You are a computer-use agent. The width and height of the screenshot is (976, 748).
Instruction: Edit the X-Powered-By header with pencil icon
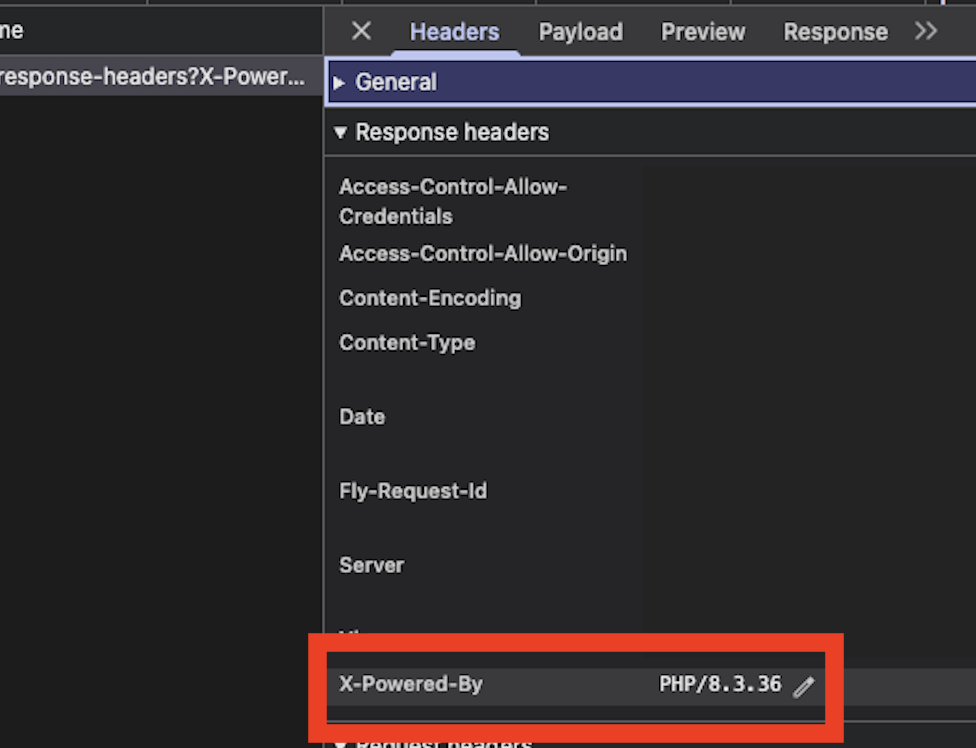[804, 686]
